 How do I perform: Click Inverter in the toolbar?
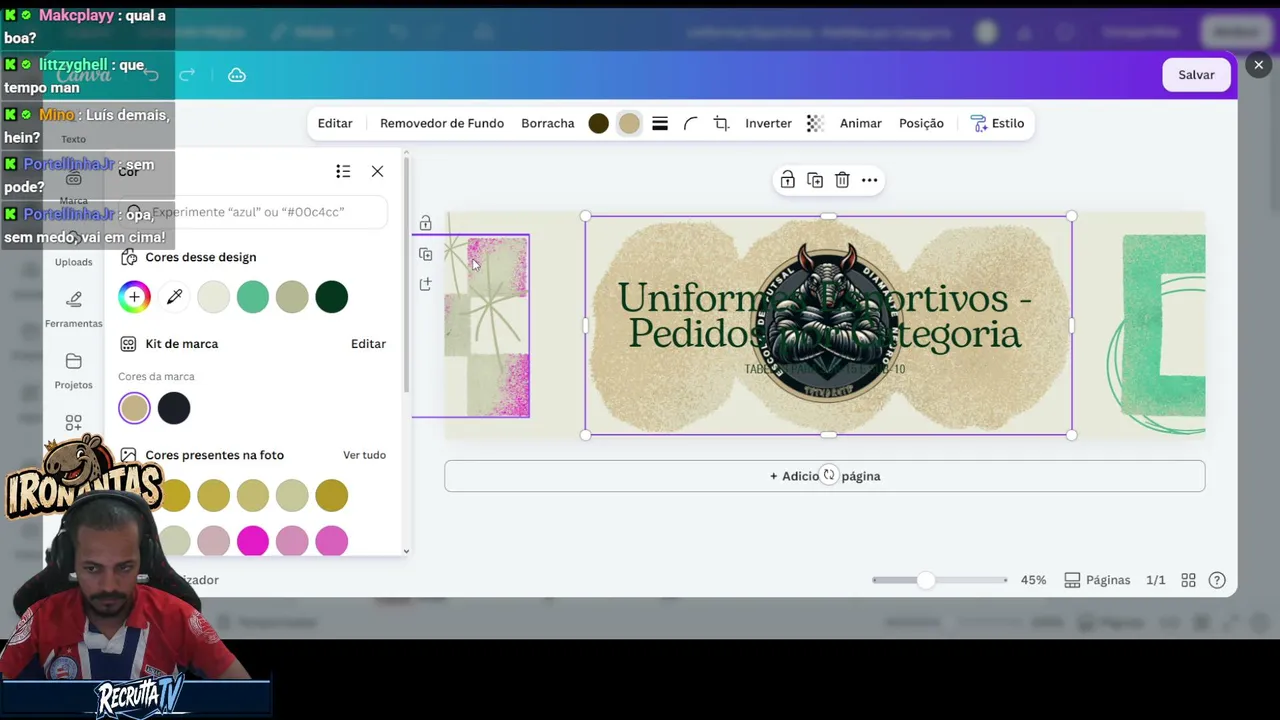pos(768,123)
